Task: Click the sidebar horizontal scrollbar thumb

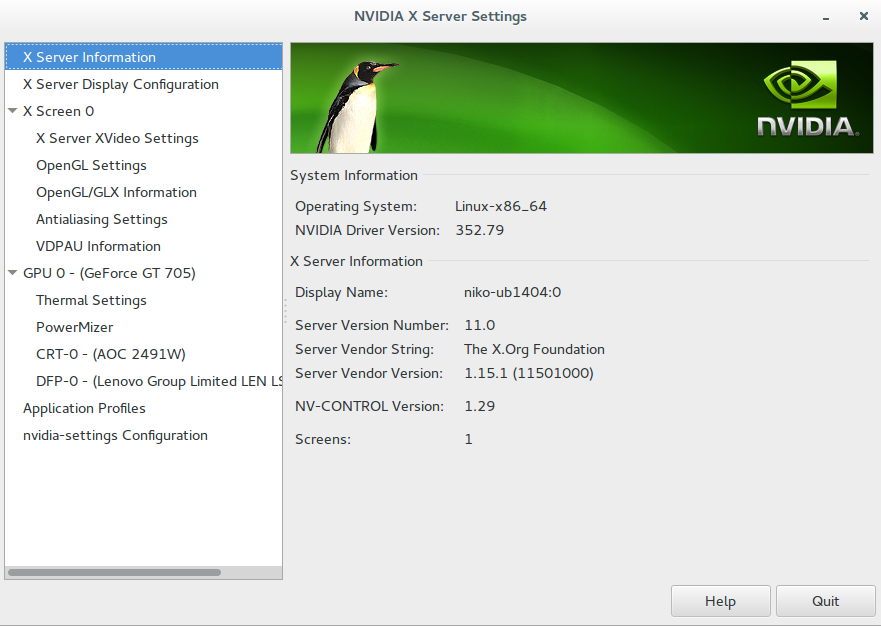Action: tap(114, 572)
